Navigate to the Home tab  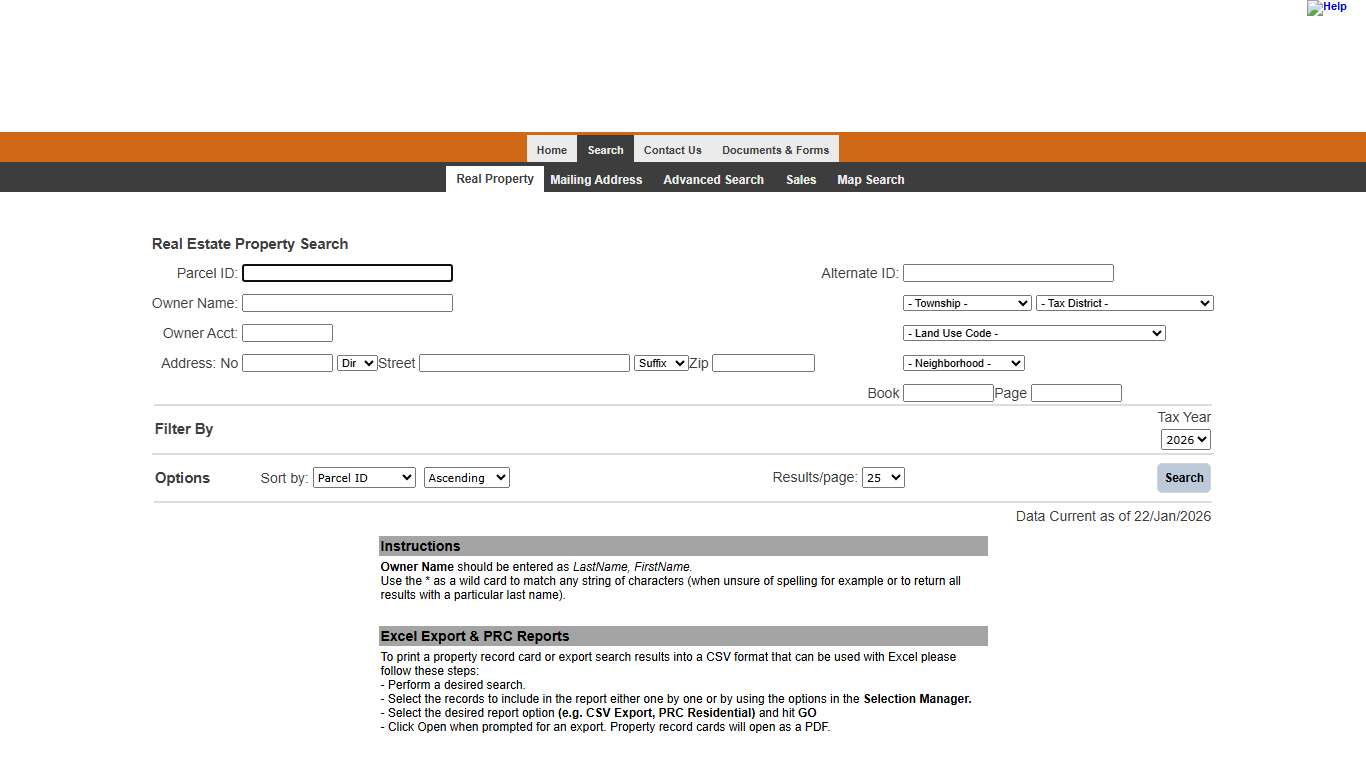(551, 149)
